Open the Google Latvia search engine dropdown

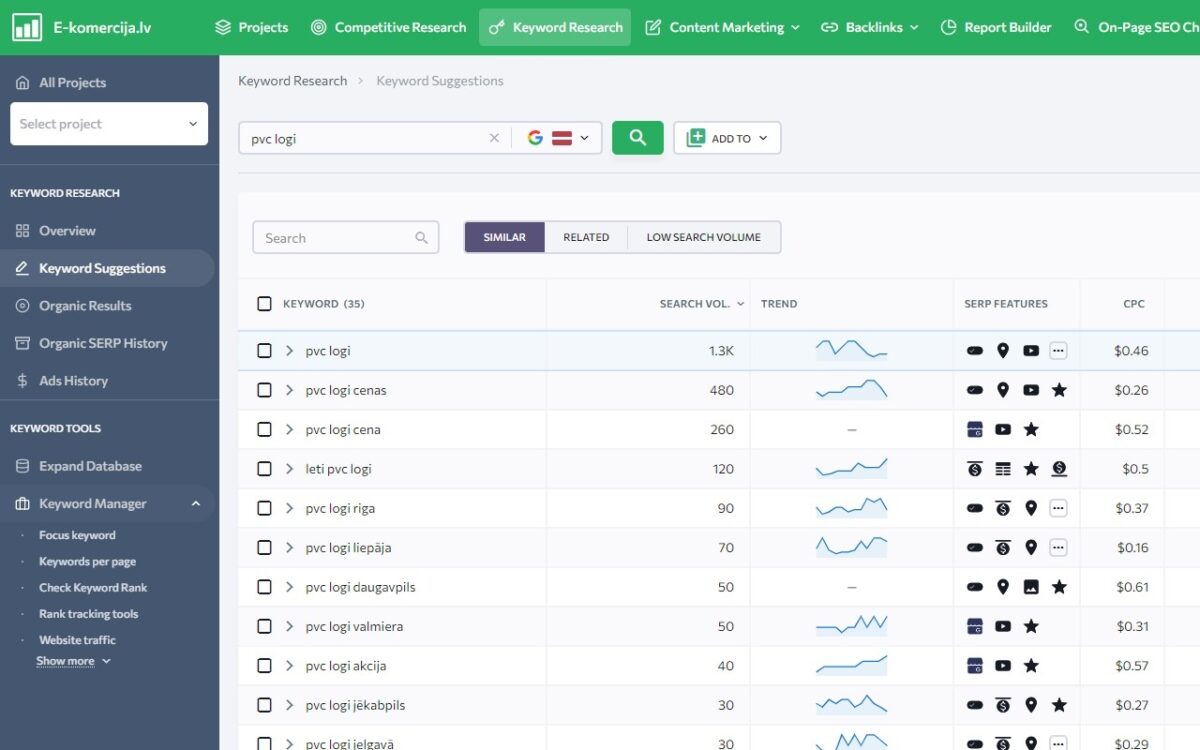[558, 138]
